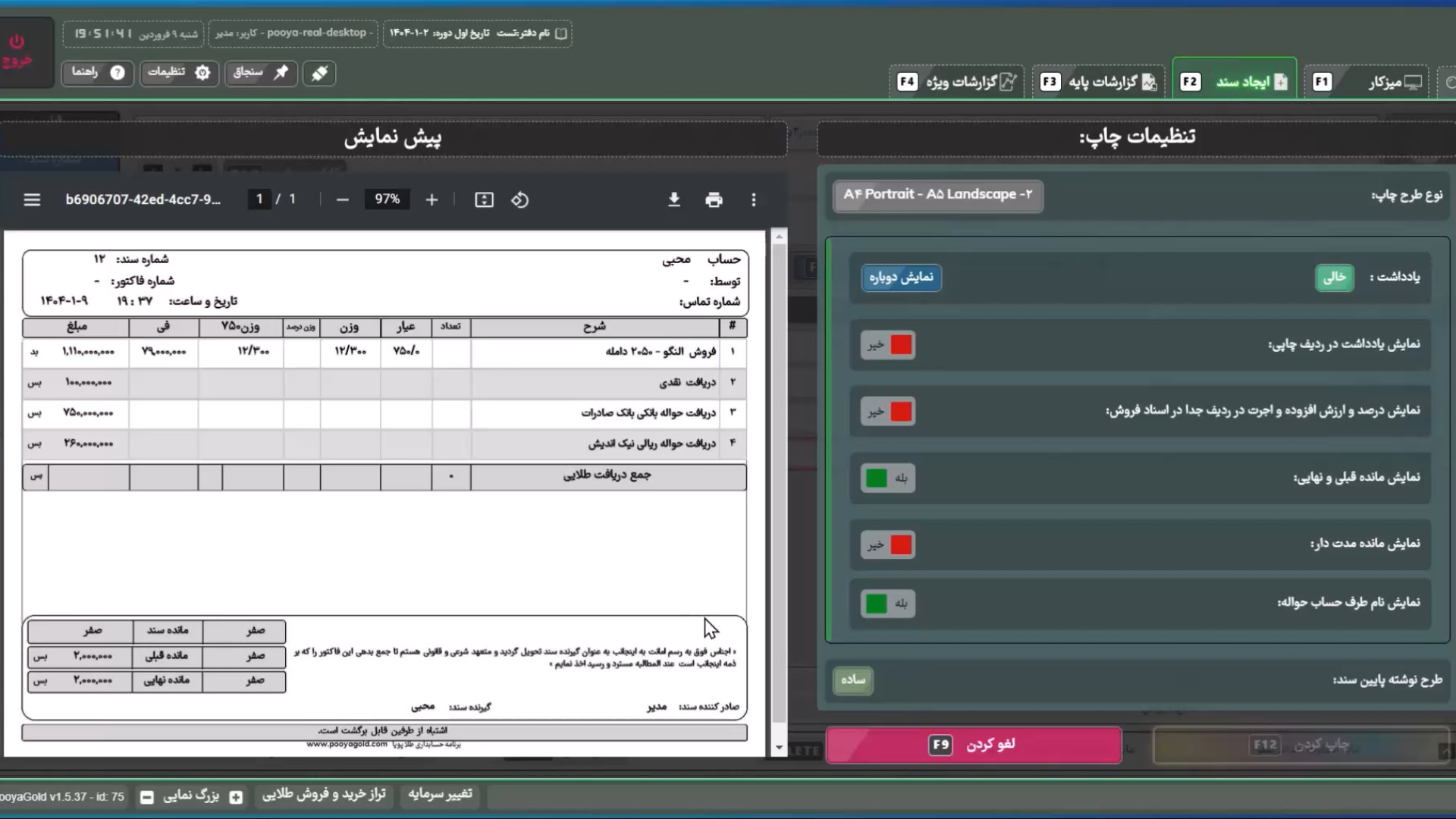Open the preview more-actions menu

click(x=753, y=199)
